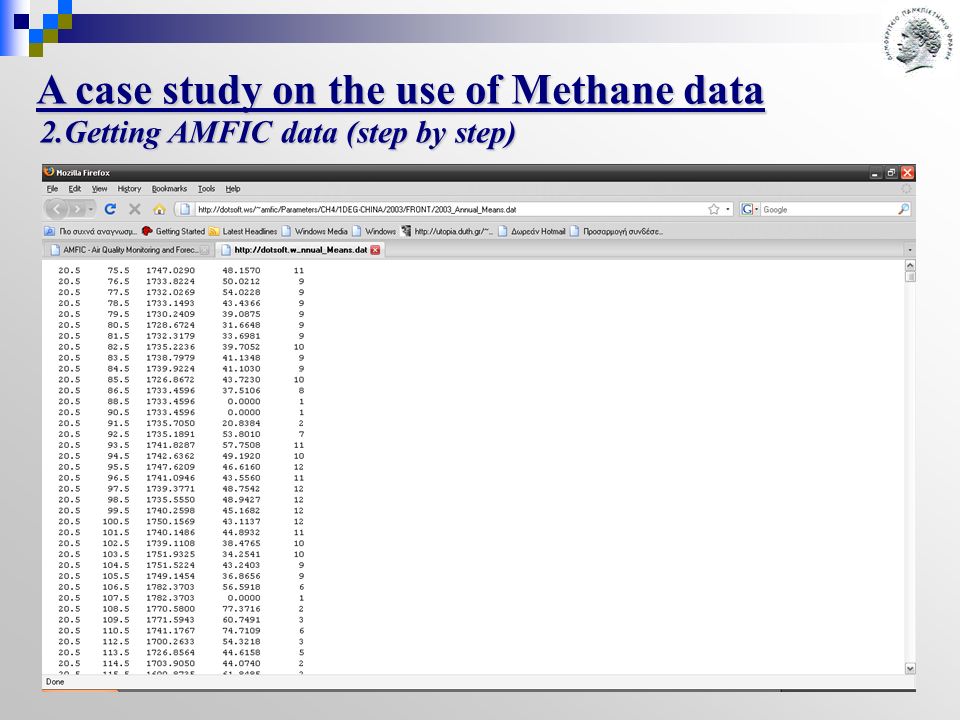Viewport: 960px width, 720px height.
Task: Open the Προσαρμογή συνδέσε... bookmark
Action: tap(617, 231)
